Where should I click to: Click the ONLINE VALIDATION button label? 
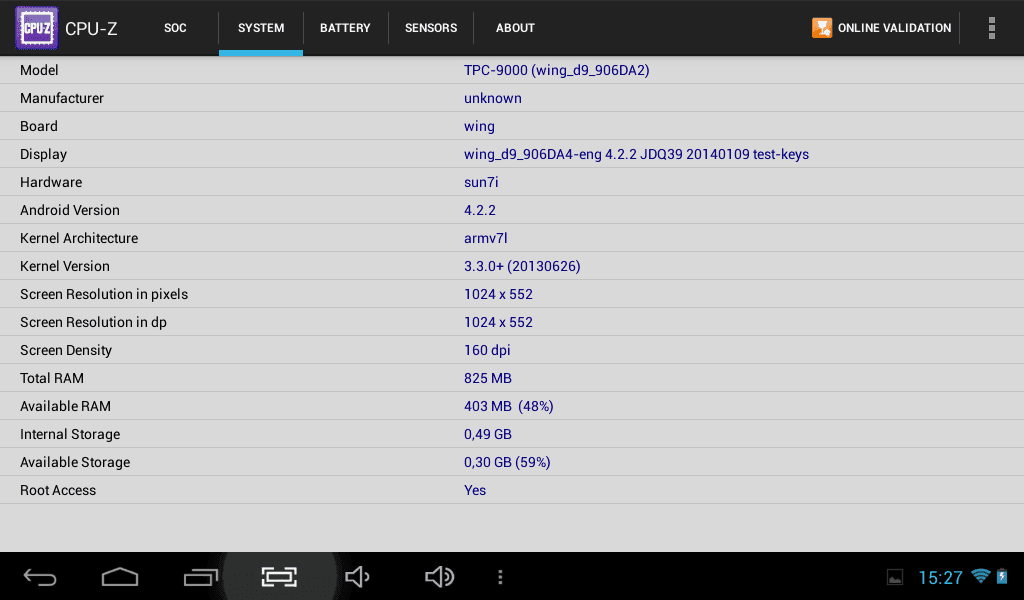(x=895, y=28)
